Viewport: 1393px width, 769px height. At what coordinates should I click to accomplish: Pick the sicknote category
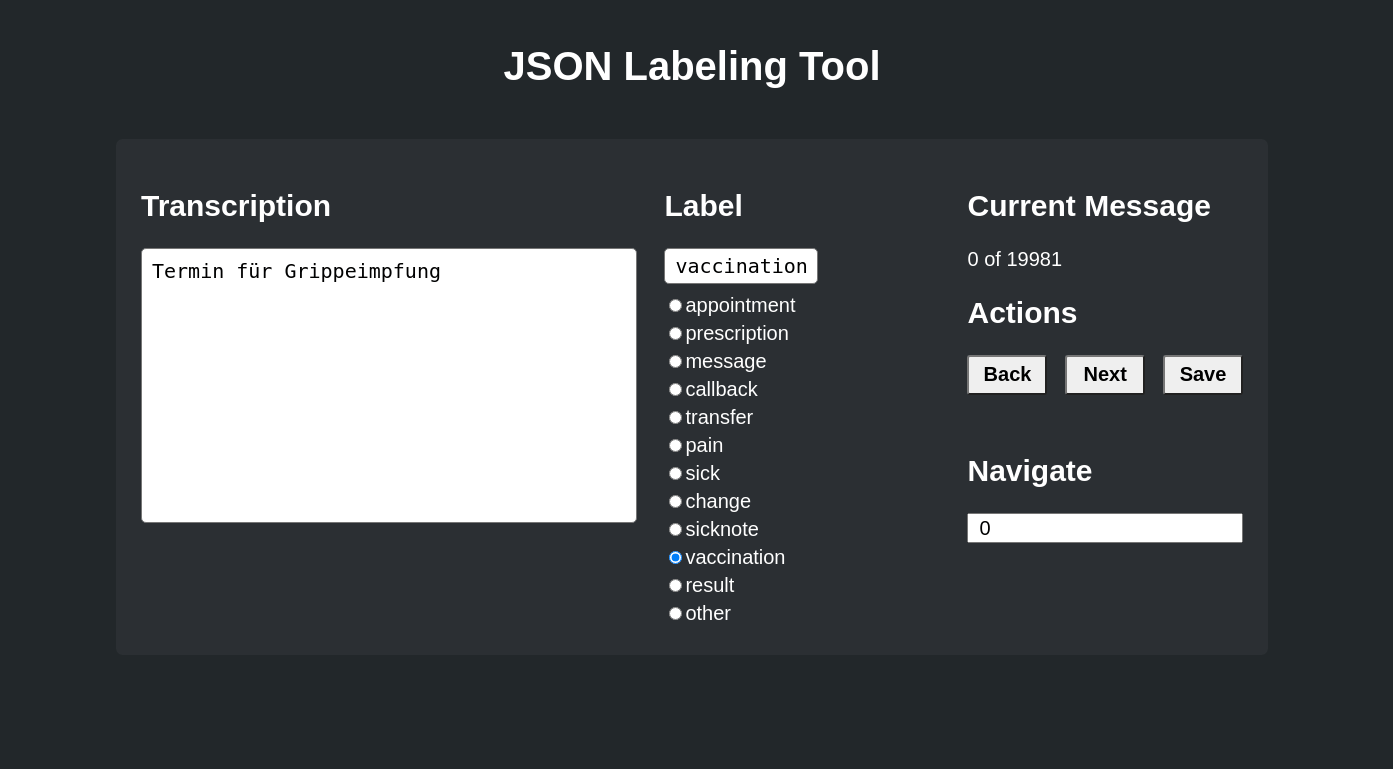tap(675, 529)
